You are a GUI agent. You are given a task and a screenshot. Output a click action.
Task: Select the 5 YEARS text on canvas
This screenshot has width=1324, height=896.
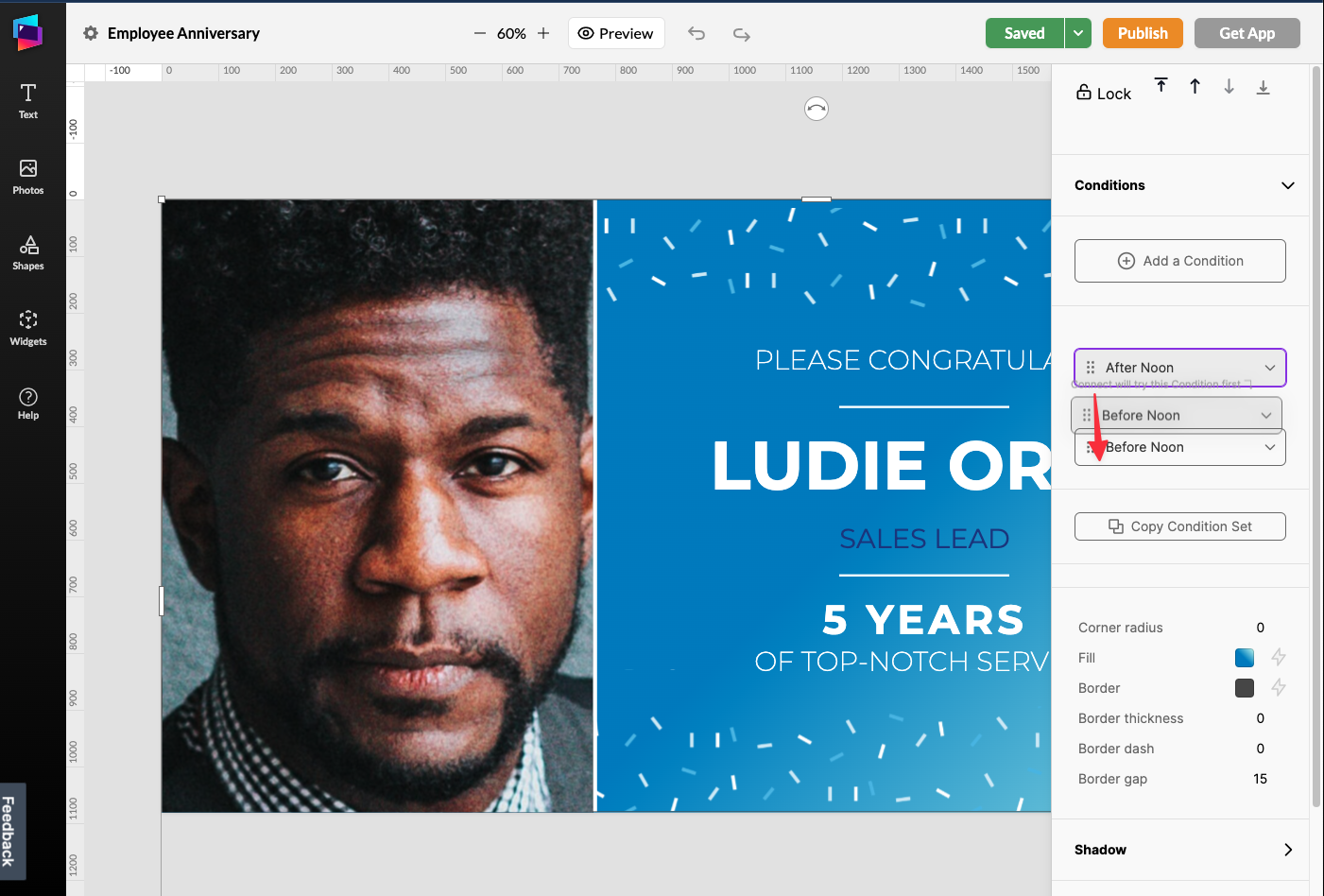point(923,620)
